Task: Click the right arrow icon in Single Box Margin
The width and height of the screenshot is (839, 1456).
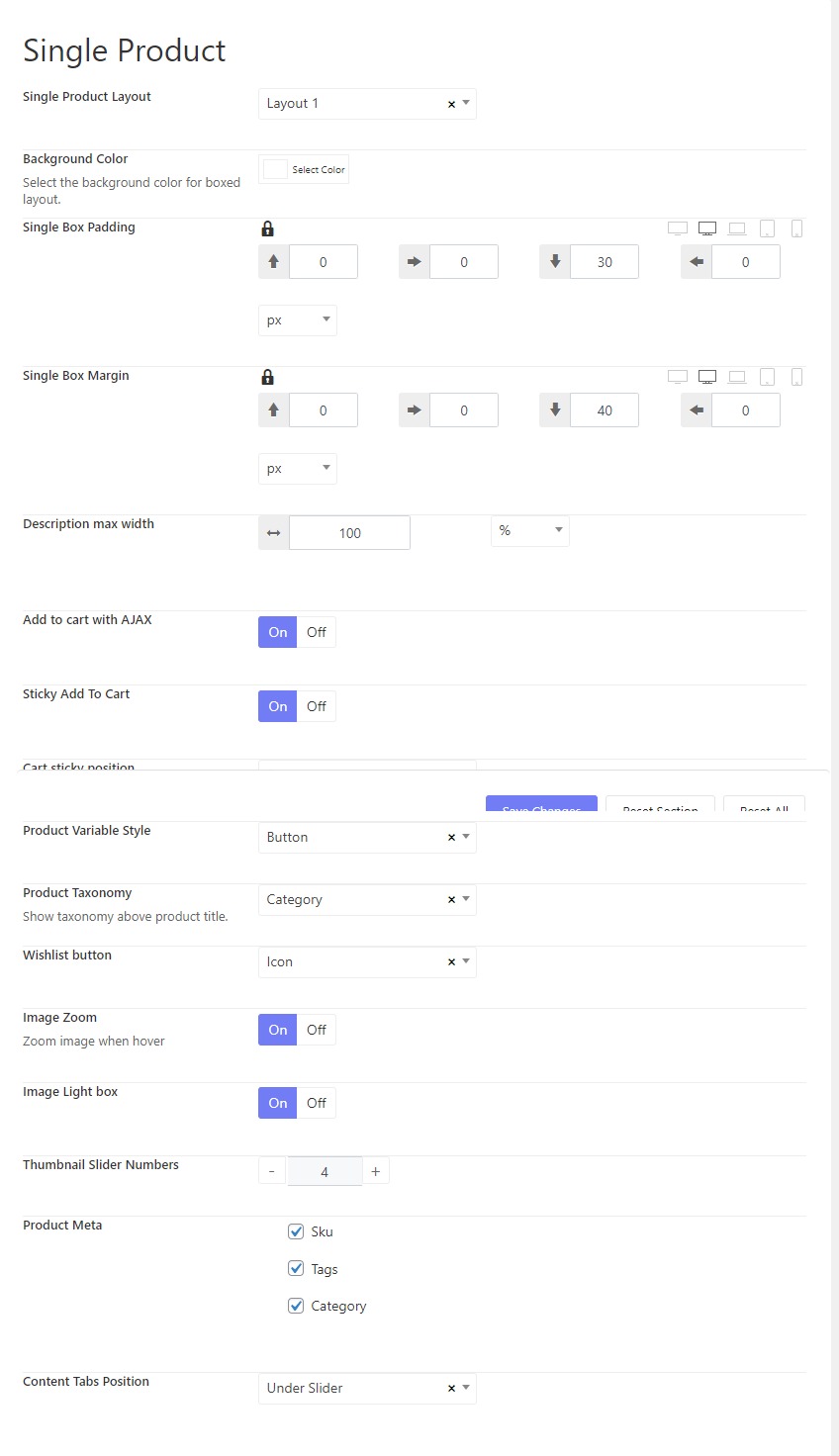Action: coord(415,410)
